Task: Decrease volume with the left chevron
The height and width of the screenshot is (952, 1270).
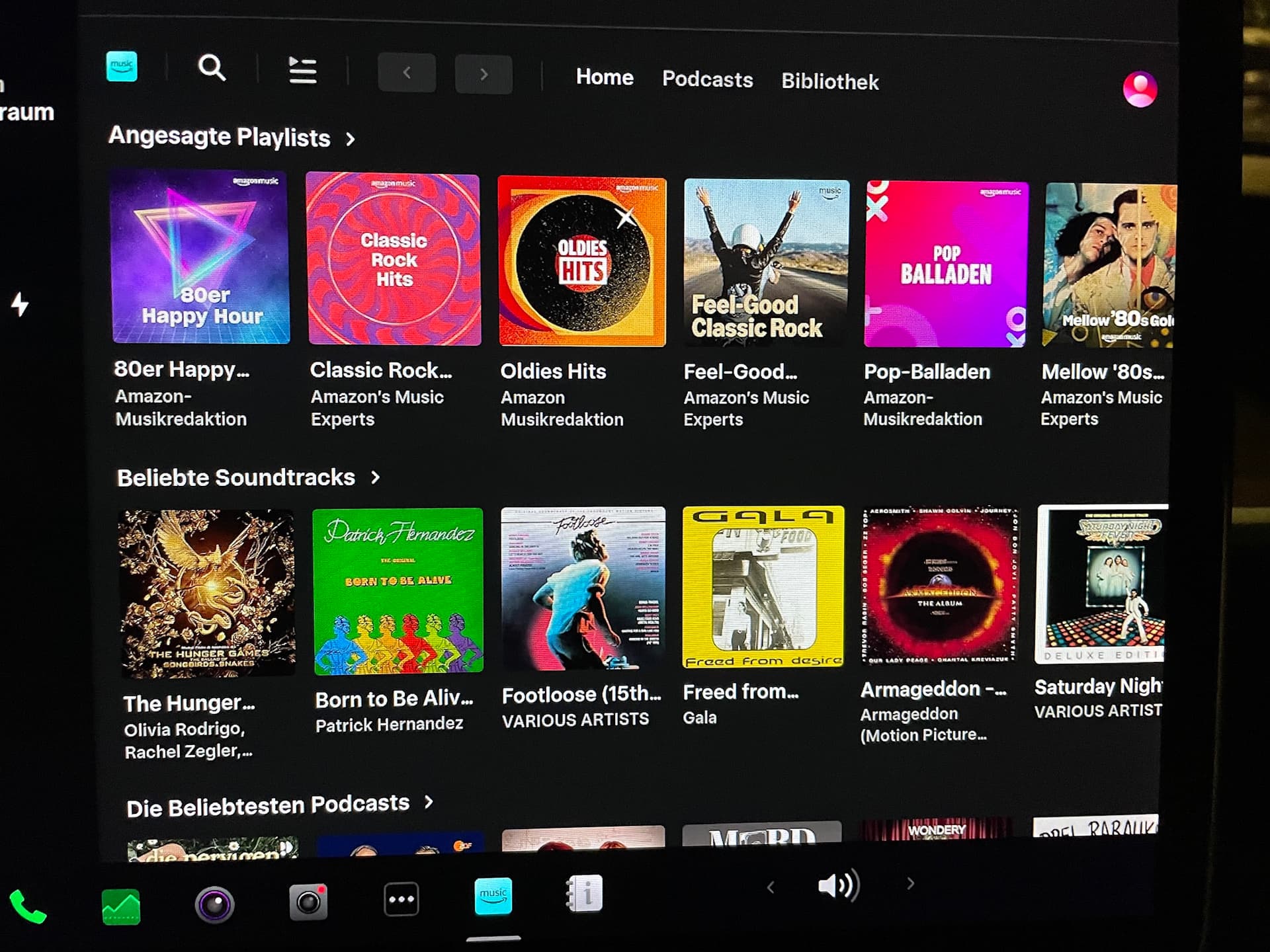Action: tap(770, 887)
